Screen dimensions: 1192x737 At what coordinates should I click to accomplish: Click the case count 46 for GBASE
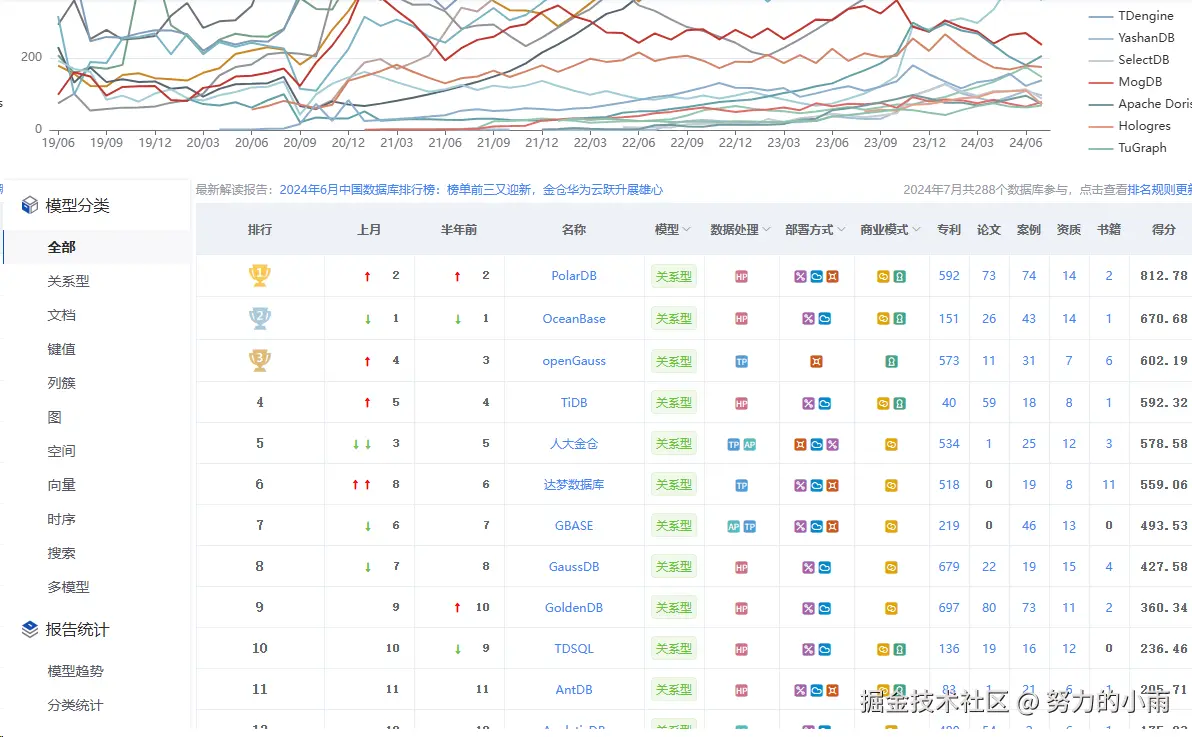[x=1029, y=526]
